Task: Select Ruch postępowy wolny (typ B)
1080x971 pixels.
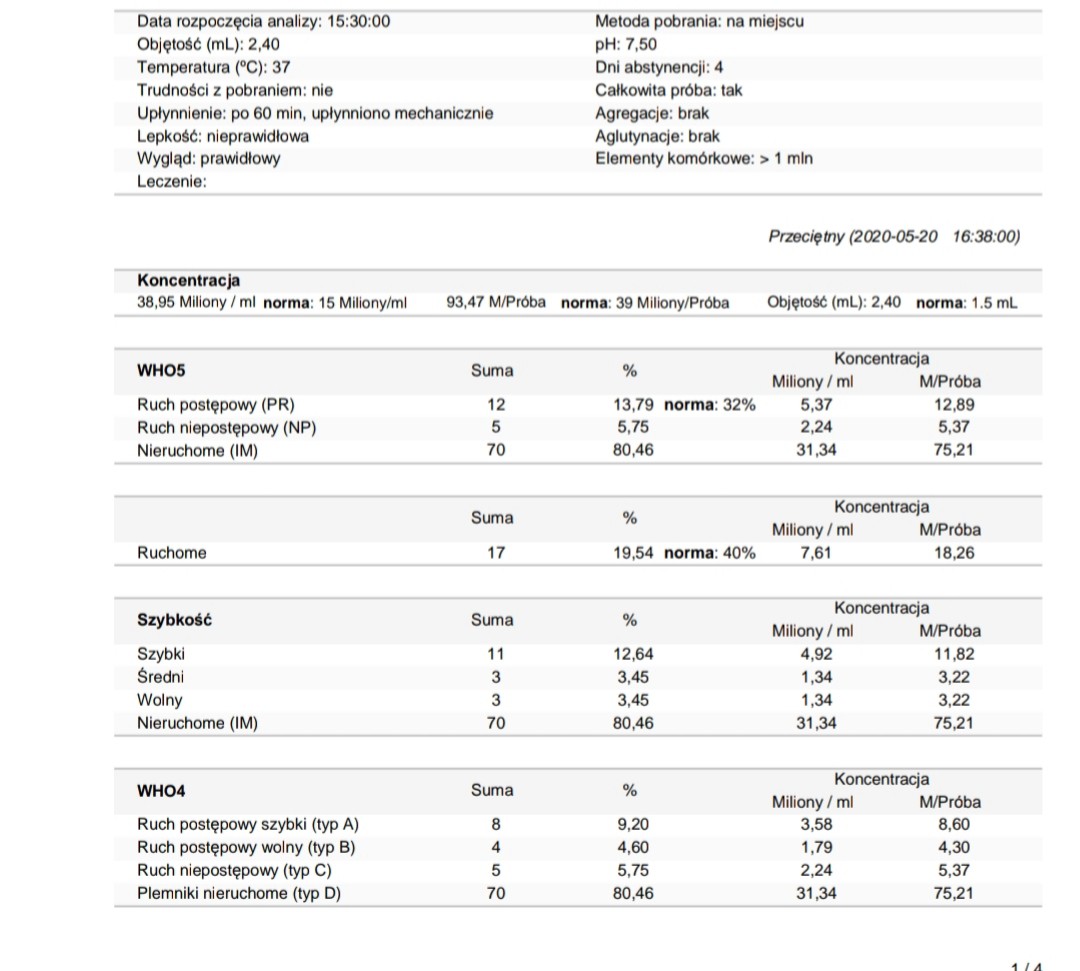Action: (x=246, y=848)
